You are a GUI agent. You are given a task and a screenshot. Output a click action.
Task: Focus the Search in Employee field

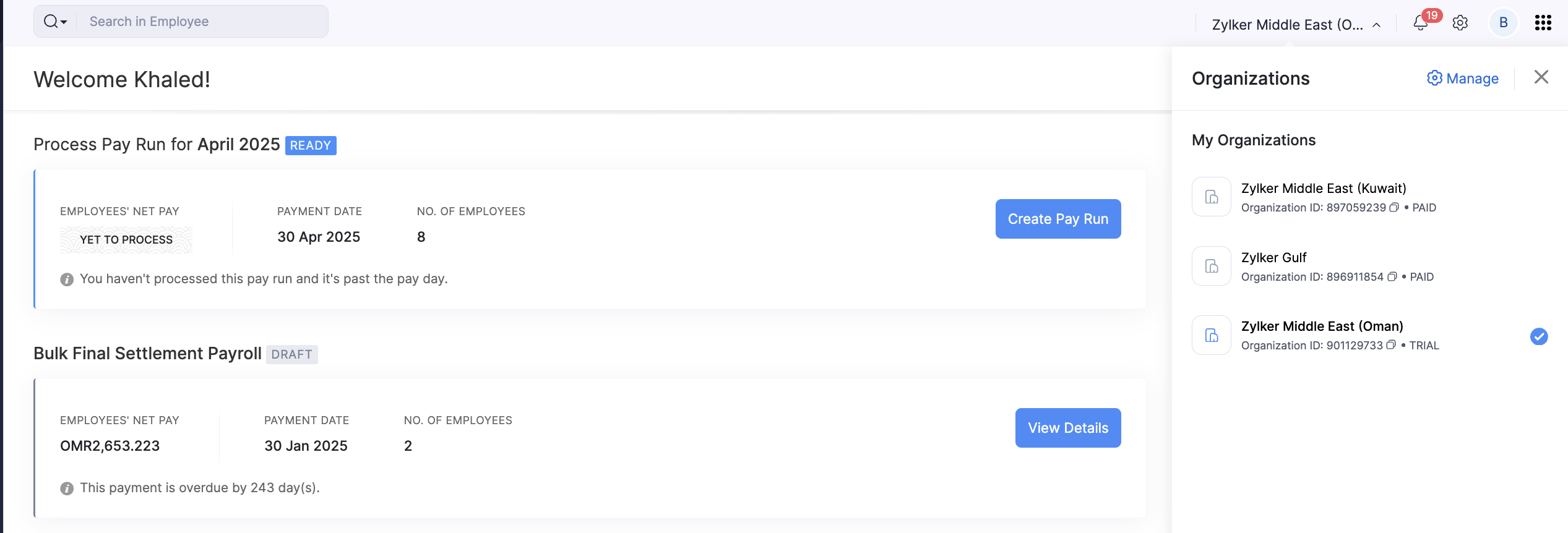click(204, 22)
